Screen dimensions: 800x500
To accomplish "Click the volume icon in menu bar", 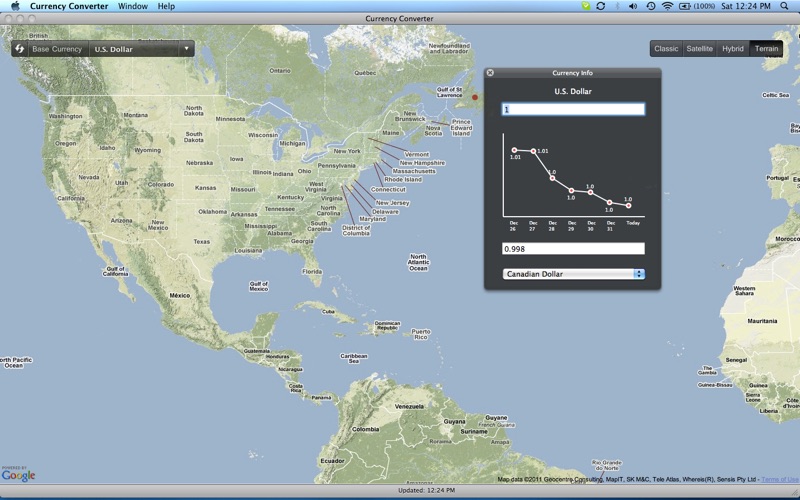I will (633, 6).
